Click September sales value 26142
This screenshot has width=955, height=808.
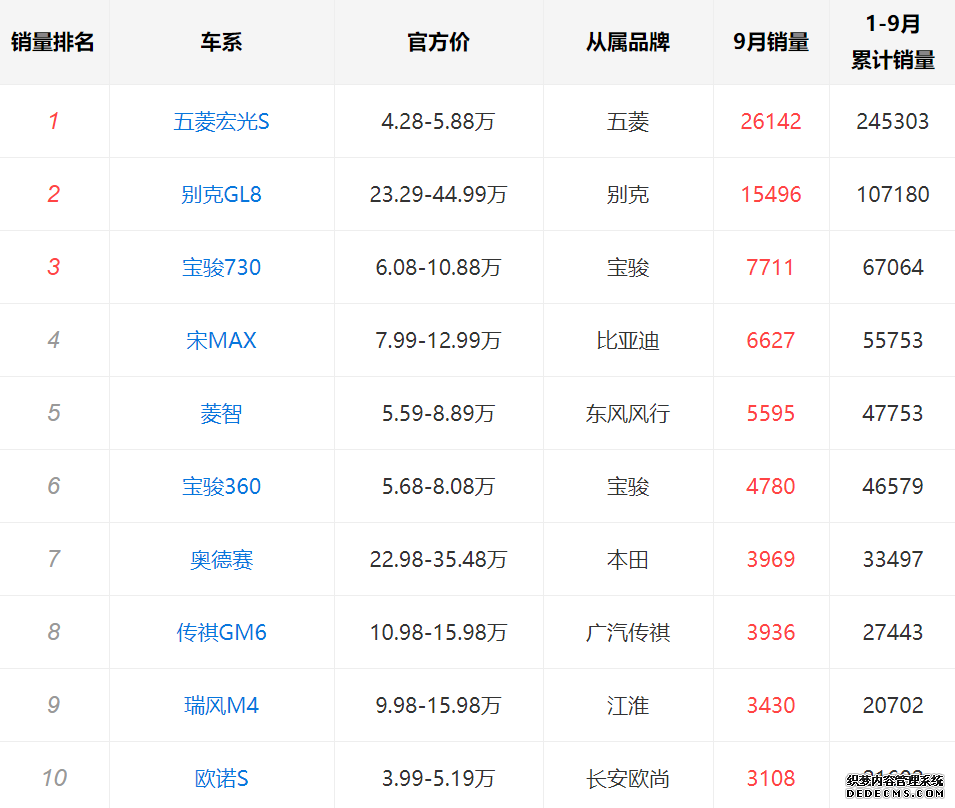pos(771,122)
